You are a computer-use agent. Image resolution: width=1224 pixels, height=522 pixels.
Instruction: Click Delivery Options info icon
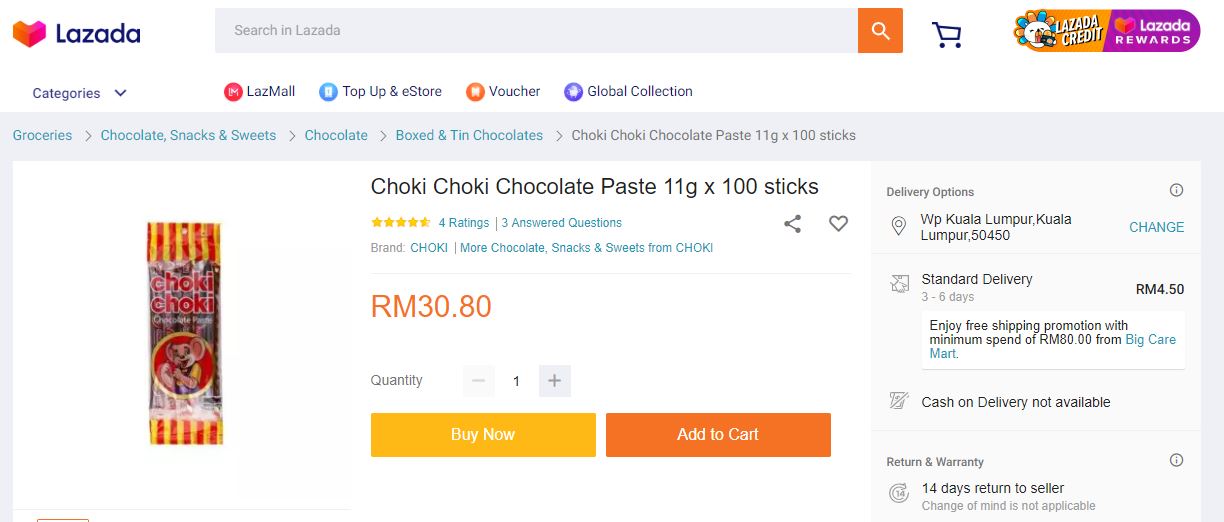(x=1176, y=190)
